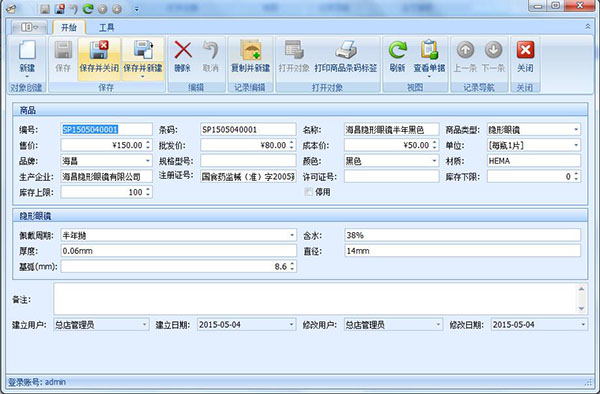
Task: Collapse the ribbon with the chevron icon
Action: pos(588,26)
